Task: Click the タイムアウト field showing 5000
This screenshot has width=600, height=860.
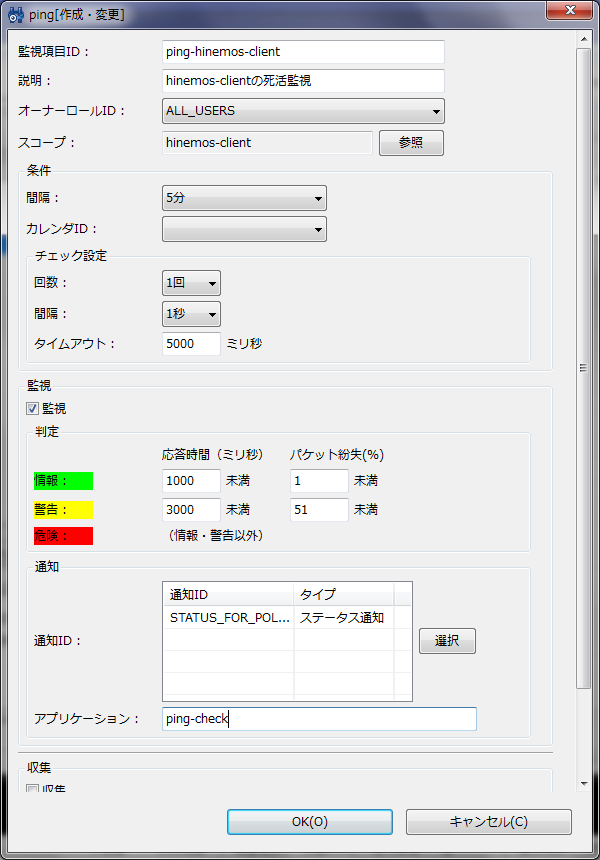Action: tap(191, 344)
